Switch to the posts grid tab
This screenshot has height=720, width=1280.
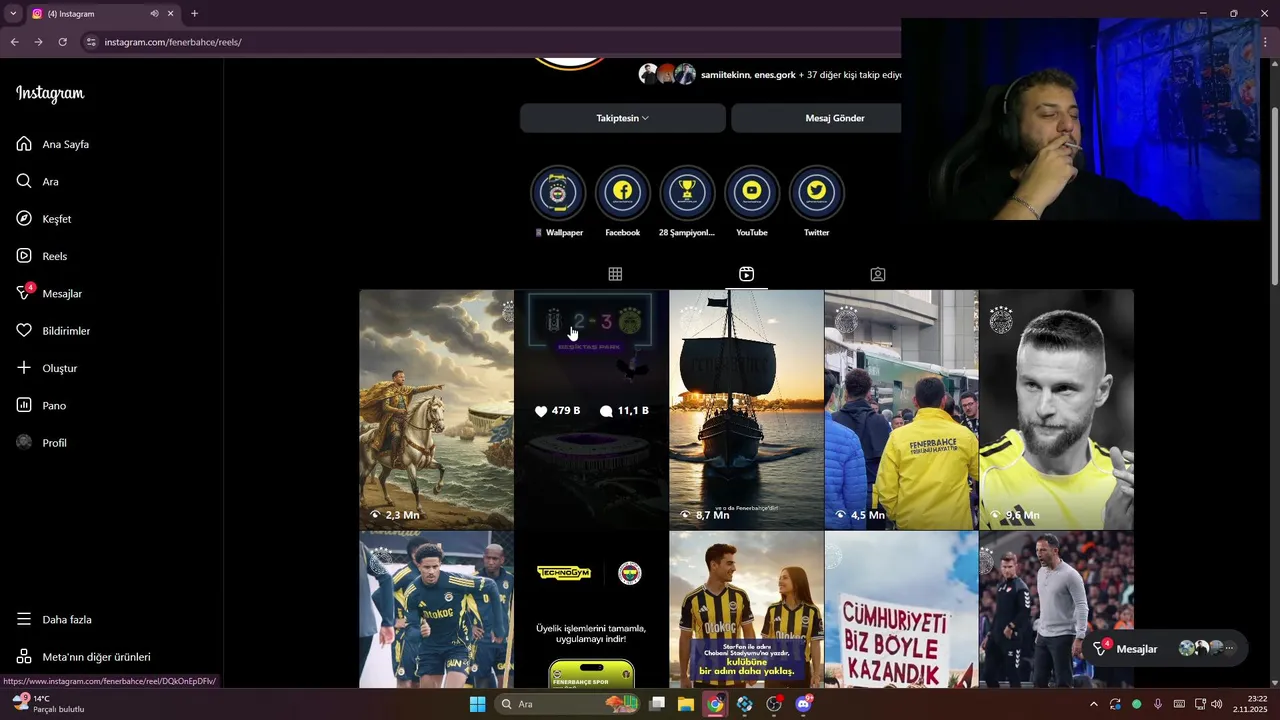615,274
